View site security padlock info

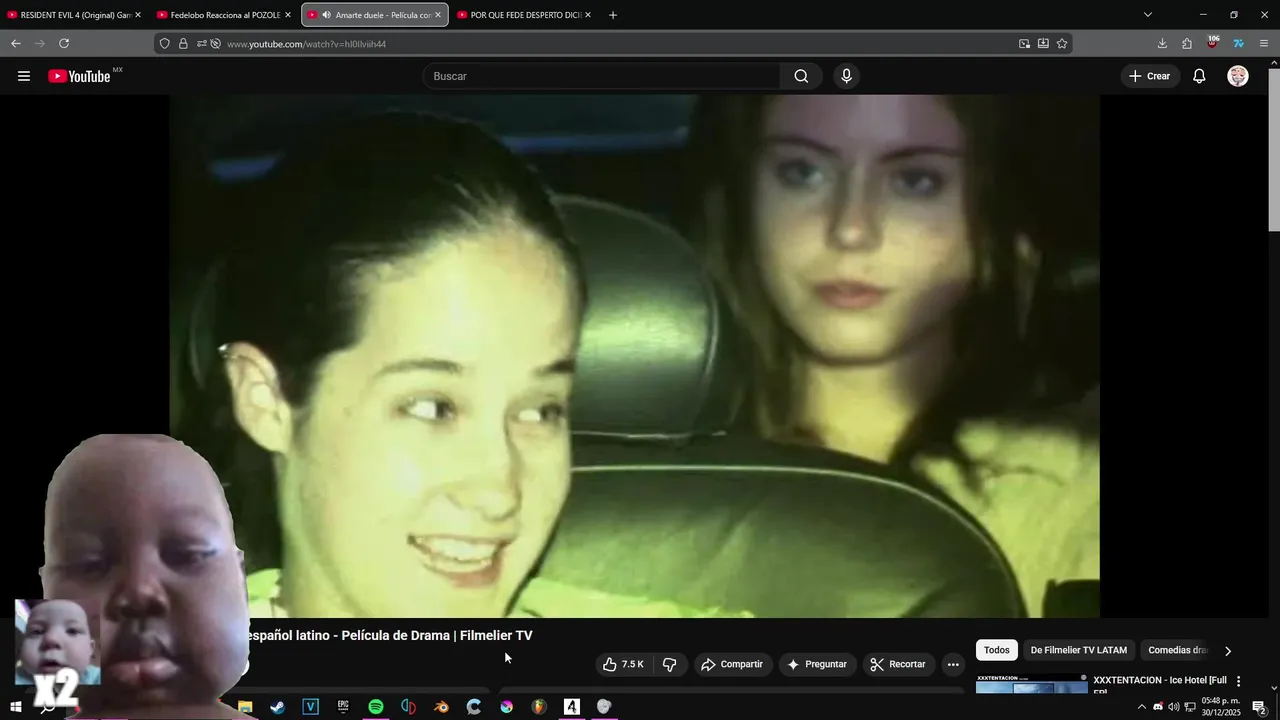click(183, 44)
